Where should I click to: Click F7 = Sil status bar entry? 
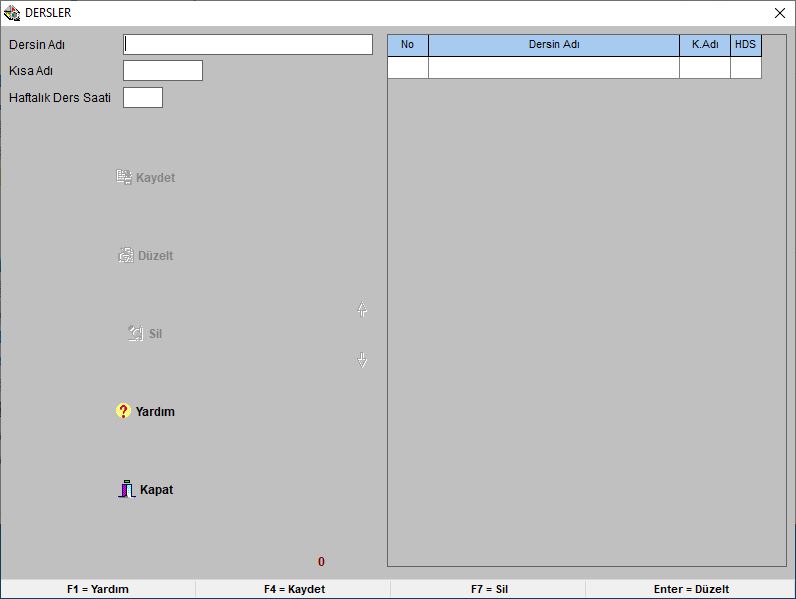tap(489, 589)
